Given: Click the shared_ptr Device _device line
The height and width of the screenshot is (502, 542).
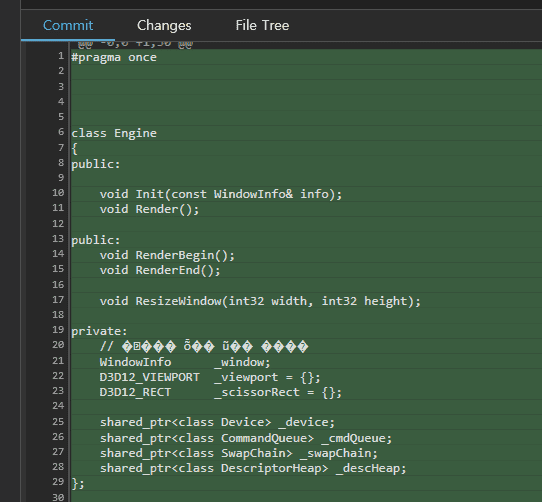Looking at the screenshot, I should pos(217,422).
